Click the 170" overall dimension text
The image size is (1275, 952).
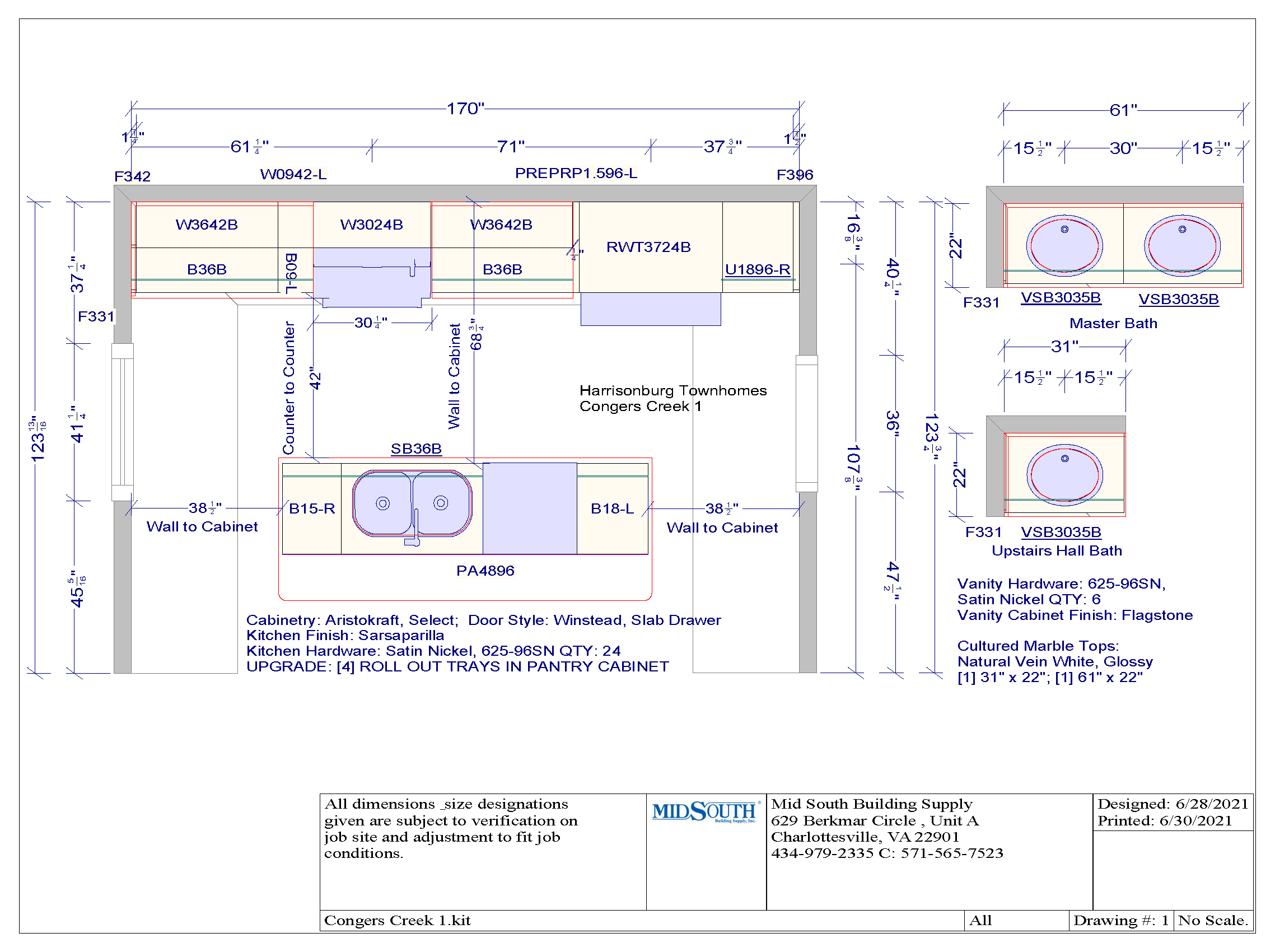click(x=465, y=108)
